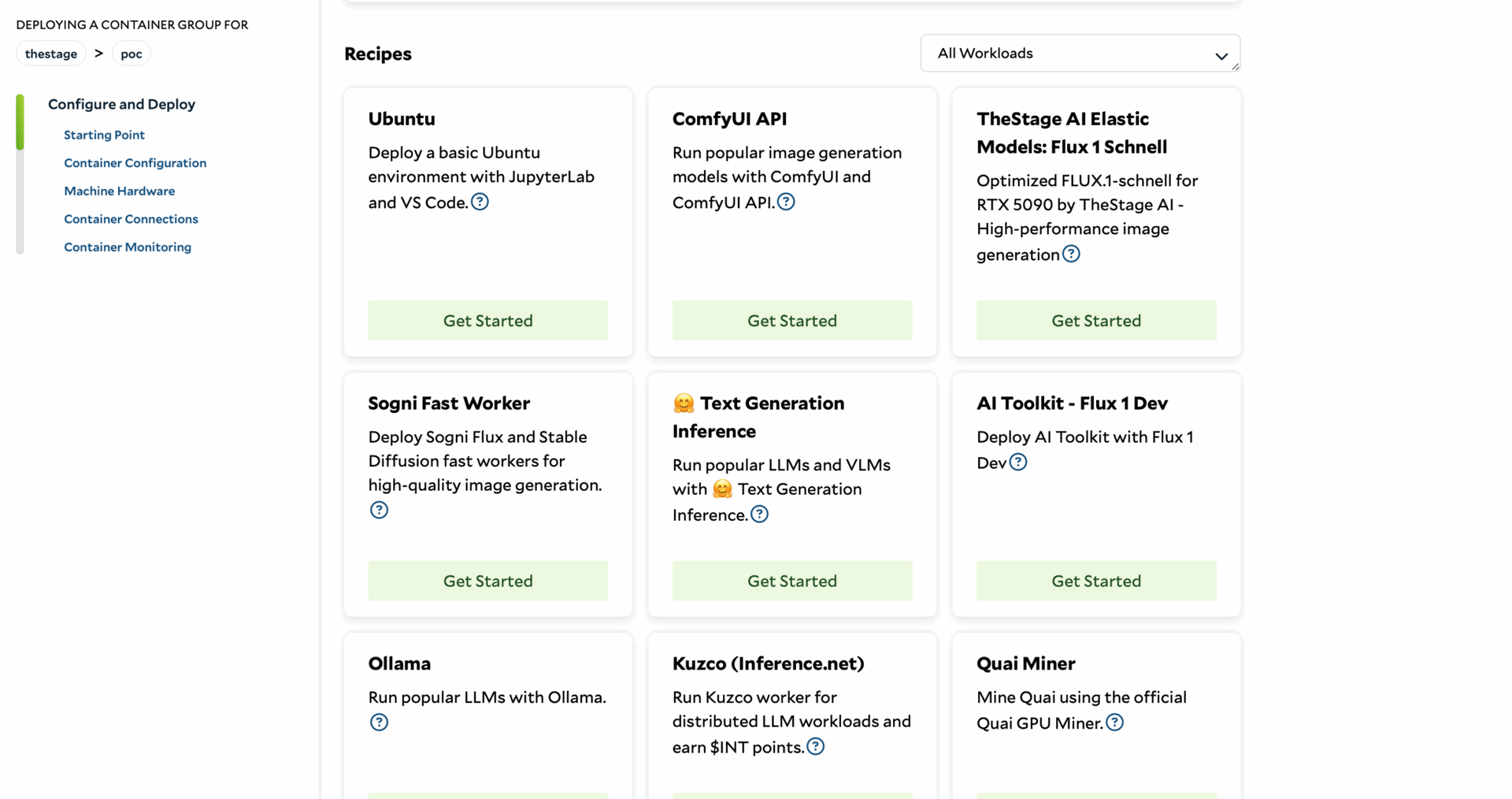Screen dimensions: 1512x799
Task: Jump to Container Configuration section
Action: point(135,163)
